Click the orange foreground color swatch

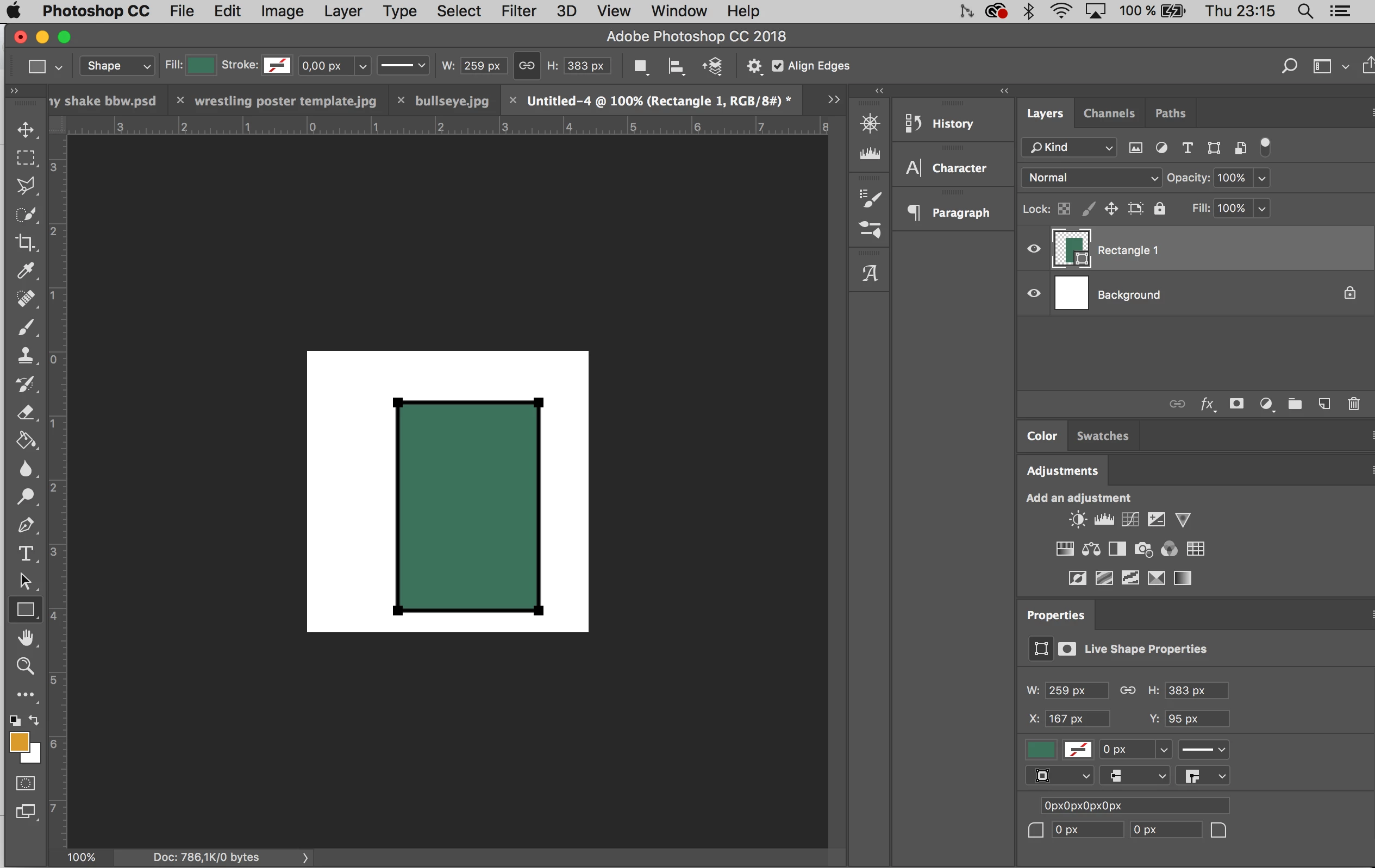coord(19,742)
